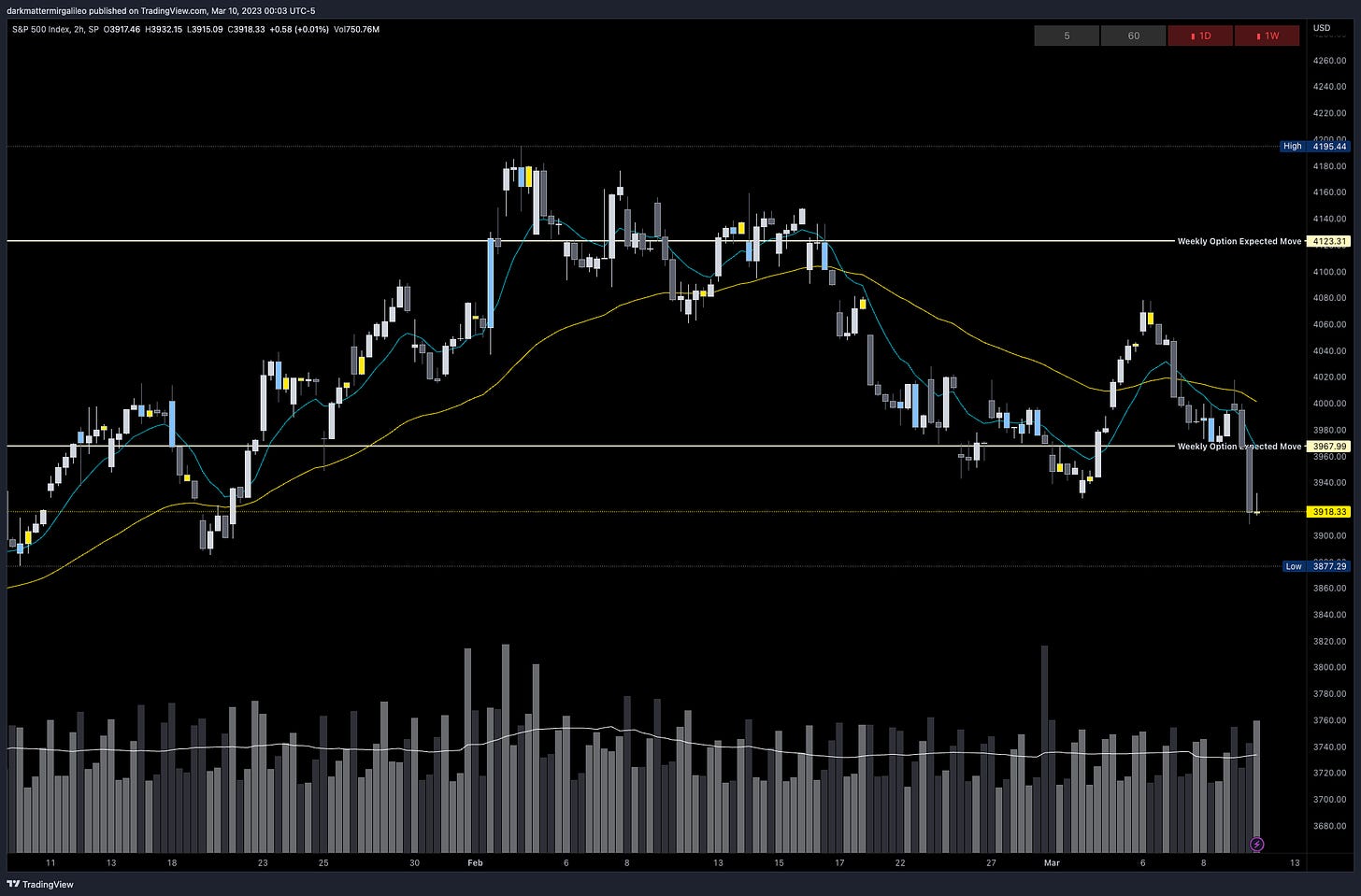The width and height of the screenshot is (1361, 896).
Task: Click the purple lightning event icon
Action: (1257, 844)
